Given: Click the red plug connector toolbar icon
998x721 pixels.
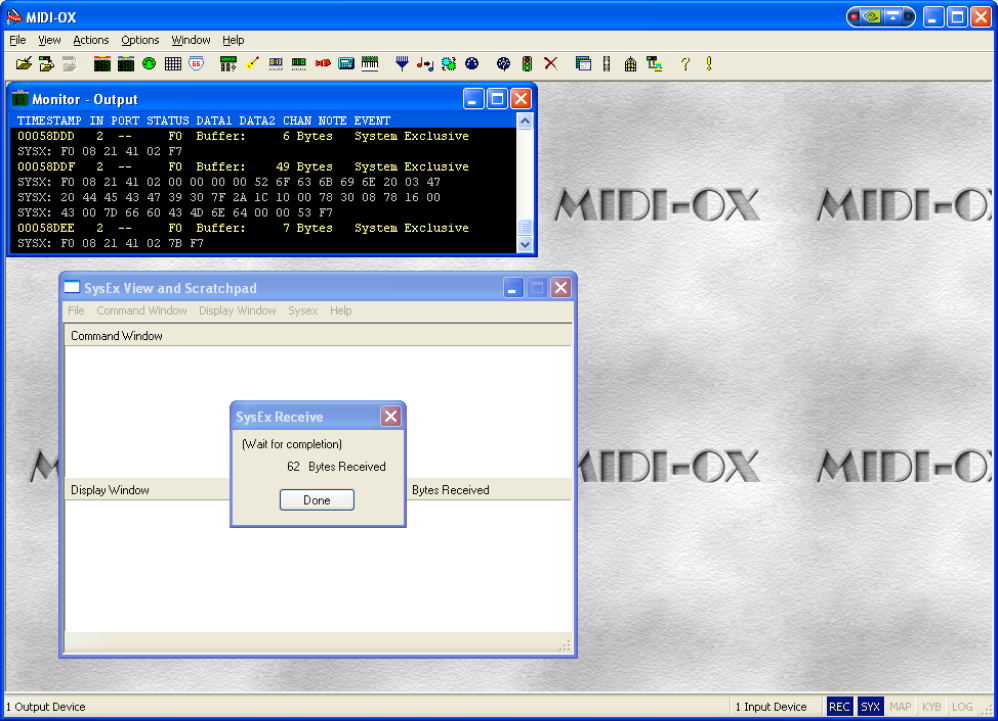Looking at the screenshot, I should (x=323, y=64).
